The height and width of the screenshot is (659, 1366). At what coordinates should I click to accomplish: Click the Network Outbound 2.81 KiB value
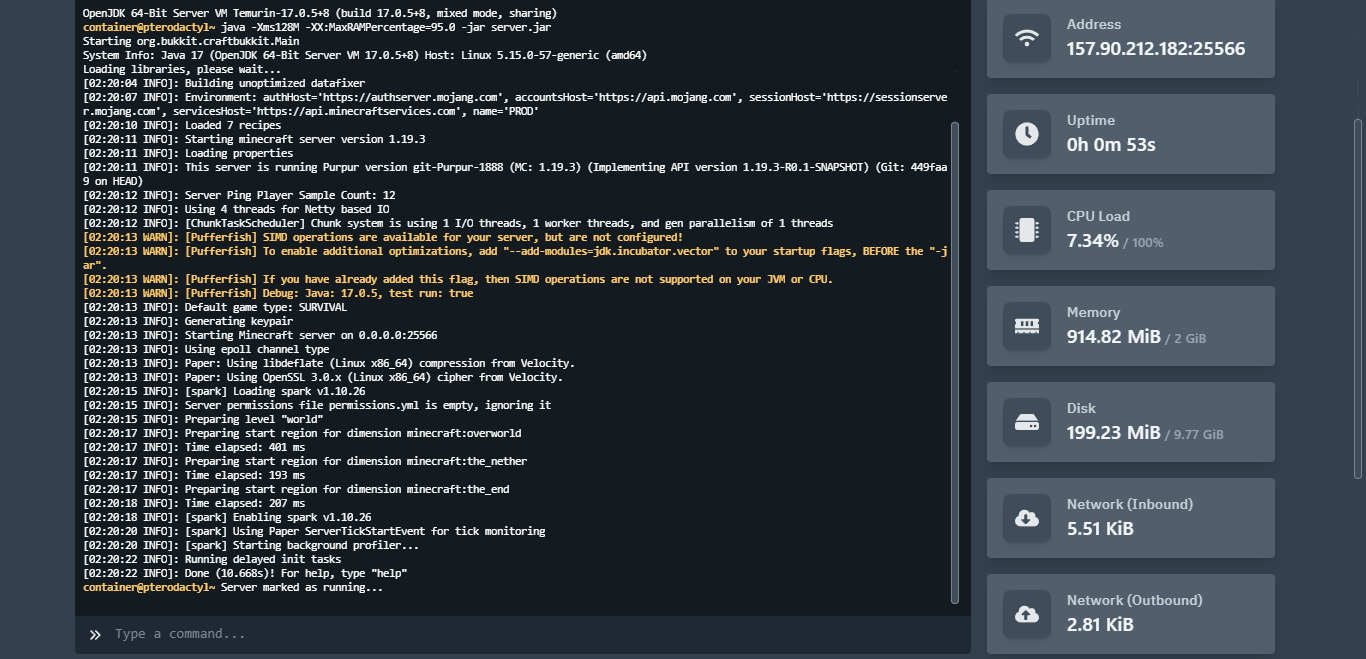point(1100,625)
